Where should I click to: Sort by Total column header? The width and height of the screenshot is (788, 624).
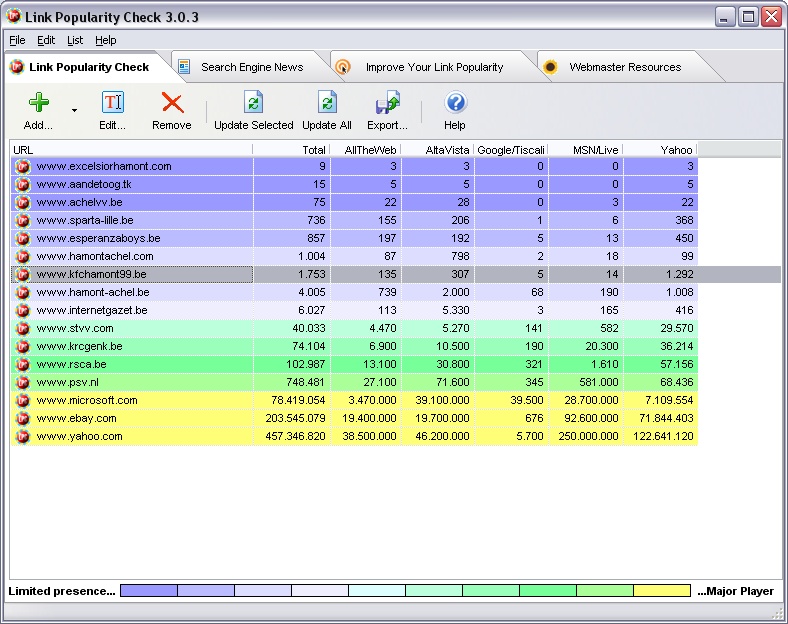[291, 150]
